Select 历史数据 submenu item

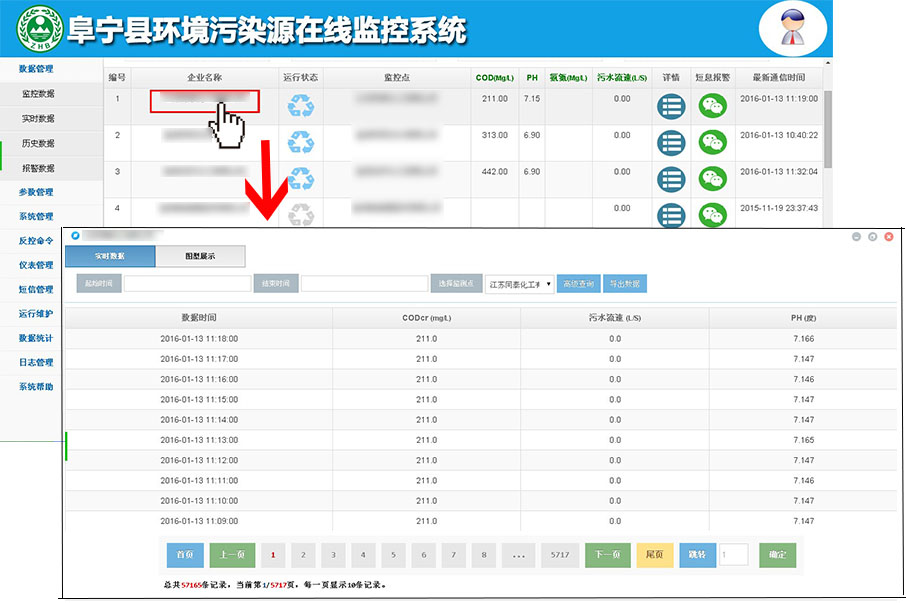[x=38, y=144]
